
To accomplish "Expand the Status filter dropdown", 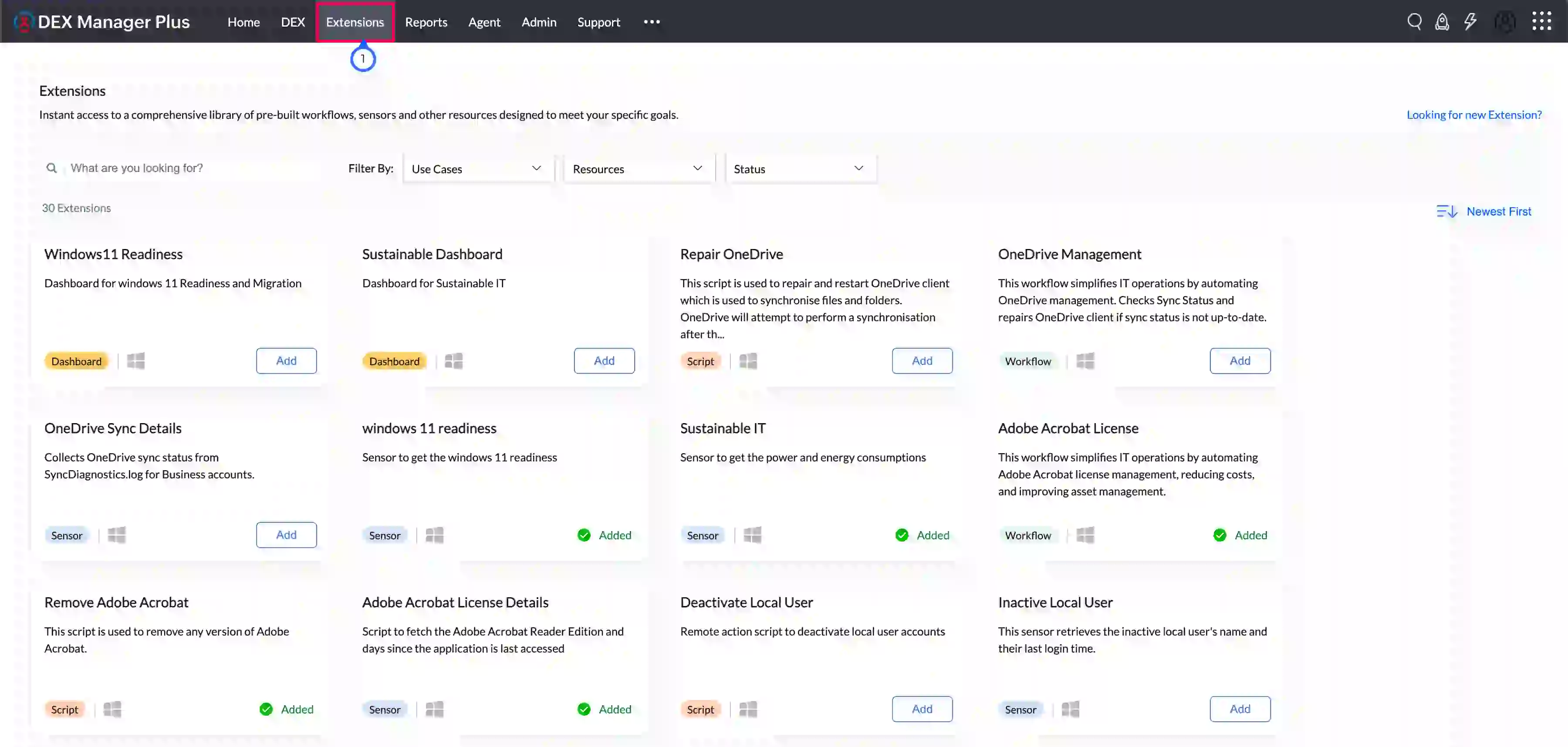I will click(x=801, y=168).
